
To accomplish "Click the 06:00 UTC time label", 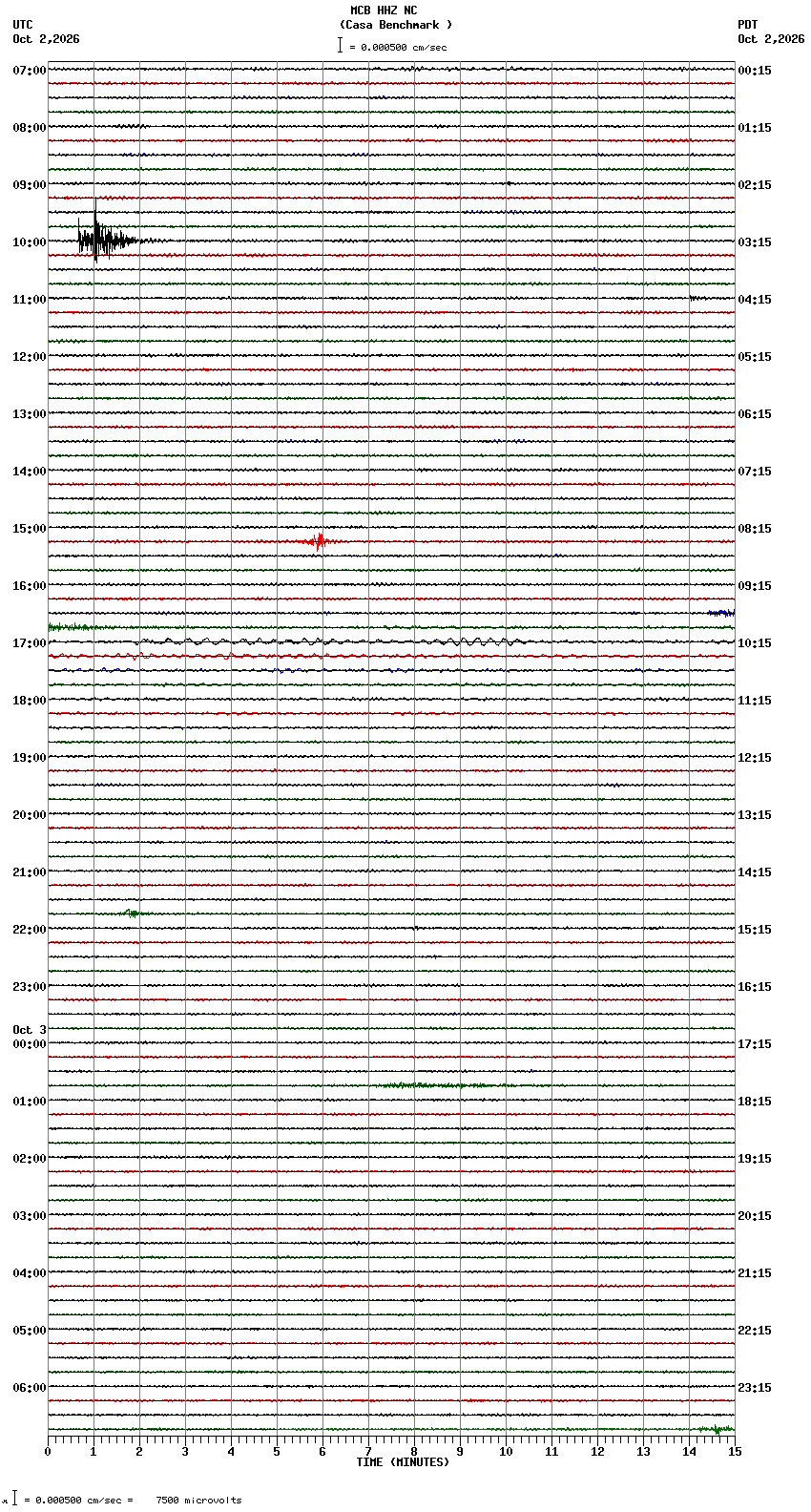I will (30, 1388).
